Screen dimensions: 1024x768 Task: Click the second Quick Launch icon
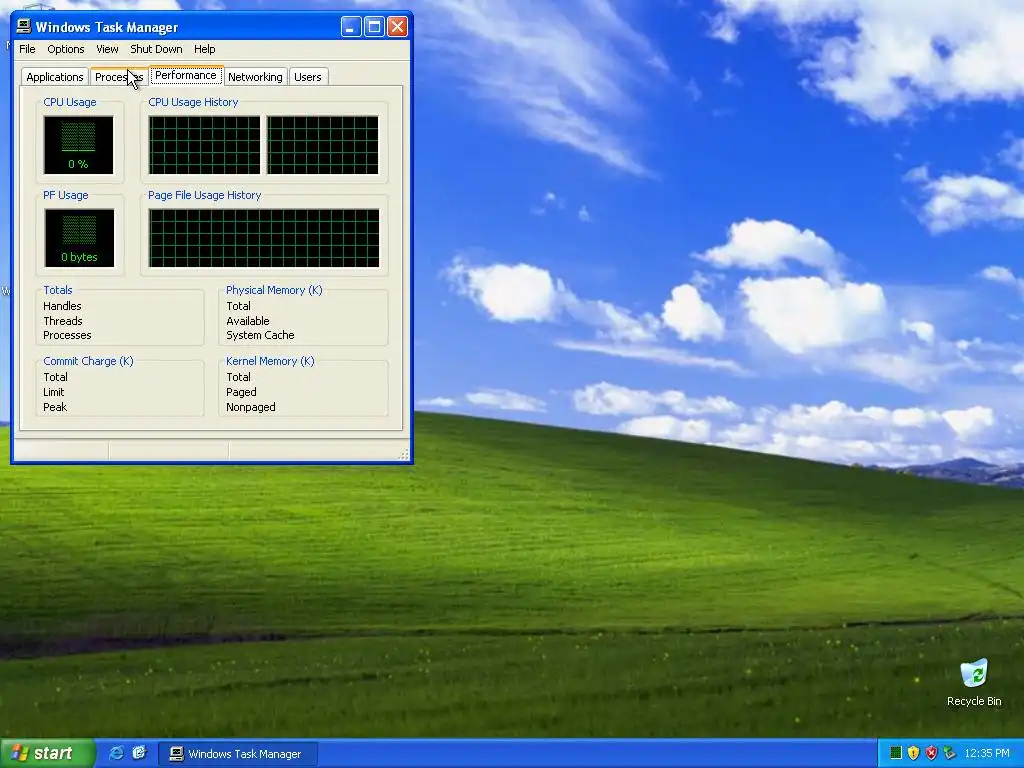tap(140, 753)
